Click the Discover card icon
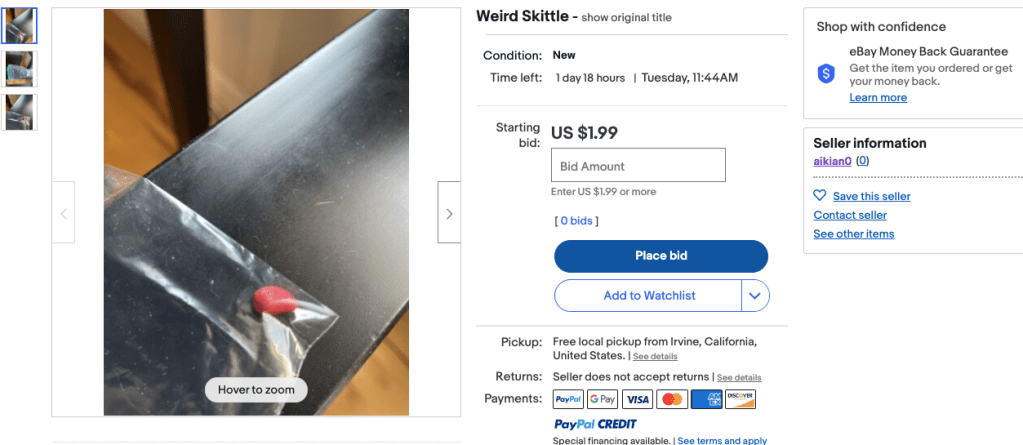The image size is (1023, 445). tap(741, 400)
